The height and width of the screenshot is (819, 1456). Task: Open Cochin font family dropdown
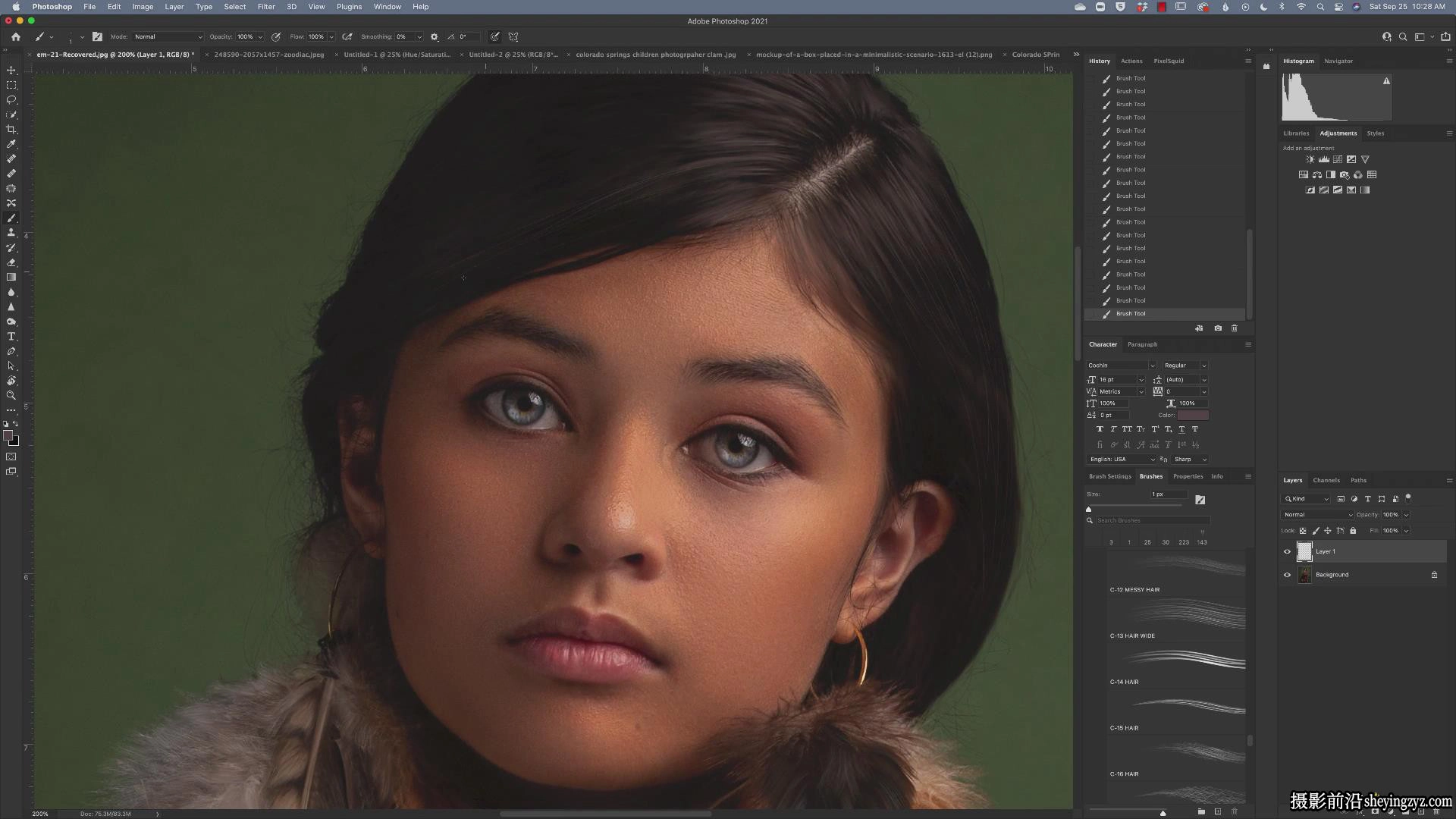pyautogui.click(x=1122, y=366)
